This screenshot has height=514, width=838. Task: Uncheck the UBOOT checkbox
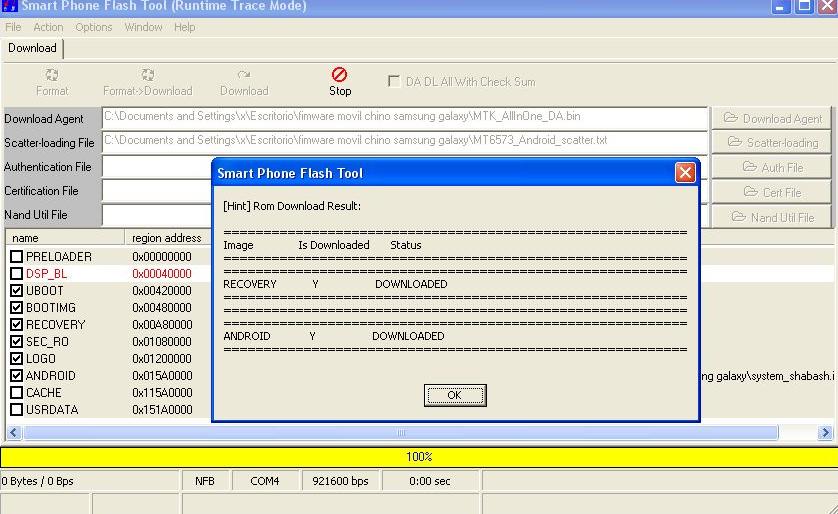[17, 291]
